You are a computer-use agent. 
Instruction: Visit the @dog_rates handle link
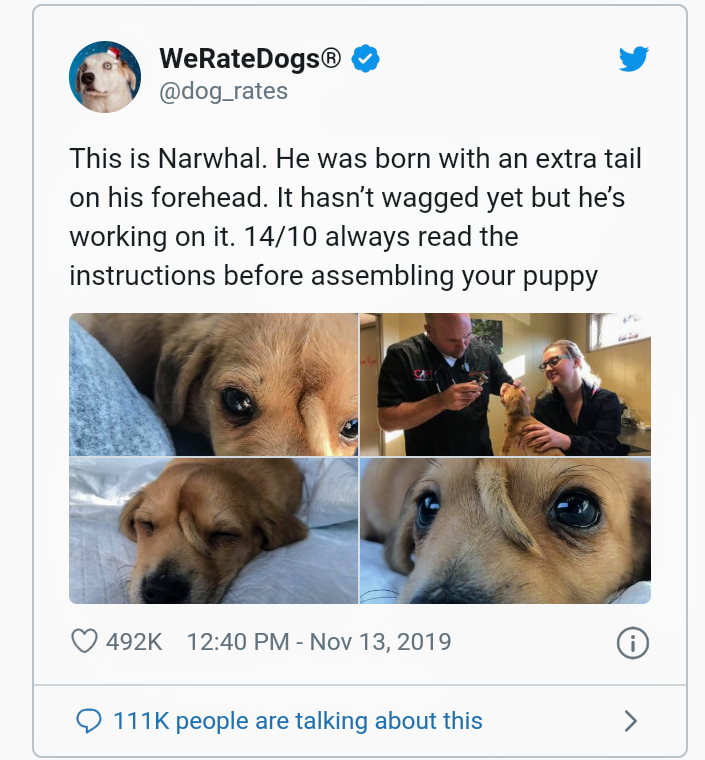(x=223, y=91)
